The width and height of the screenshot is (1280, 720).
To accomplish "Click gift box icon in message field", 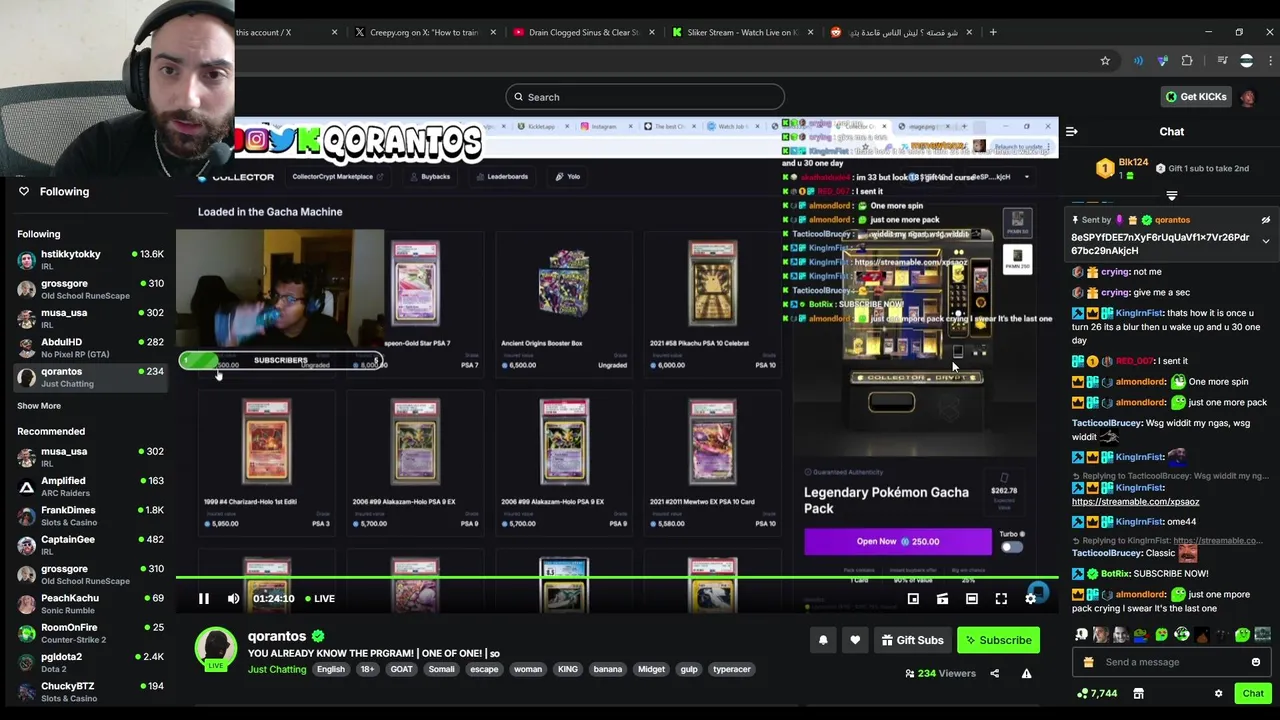I will coord(1088,662).
